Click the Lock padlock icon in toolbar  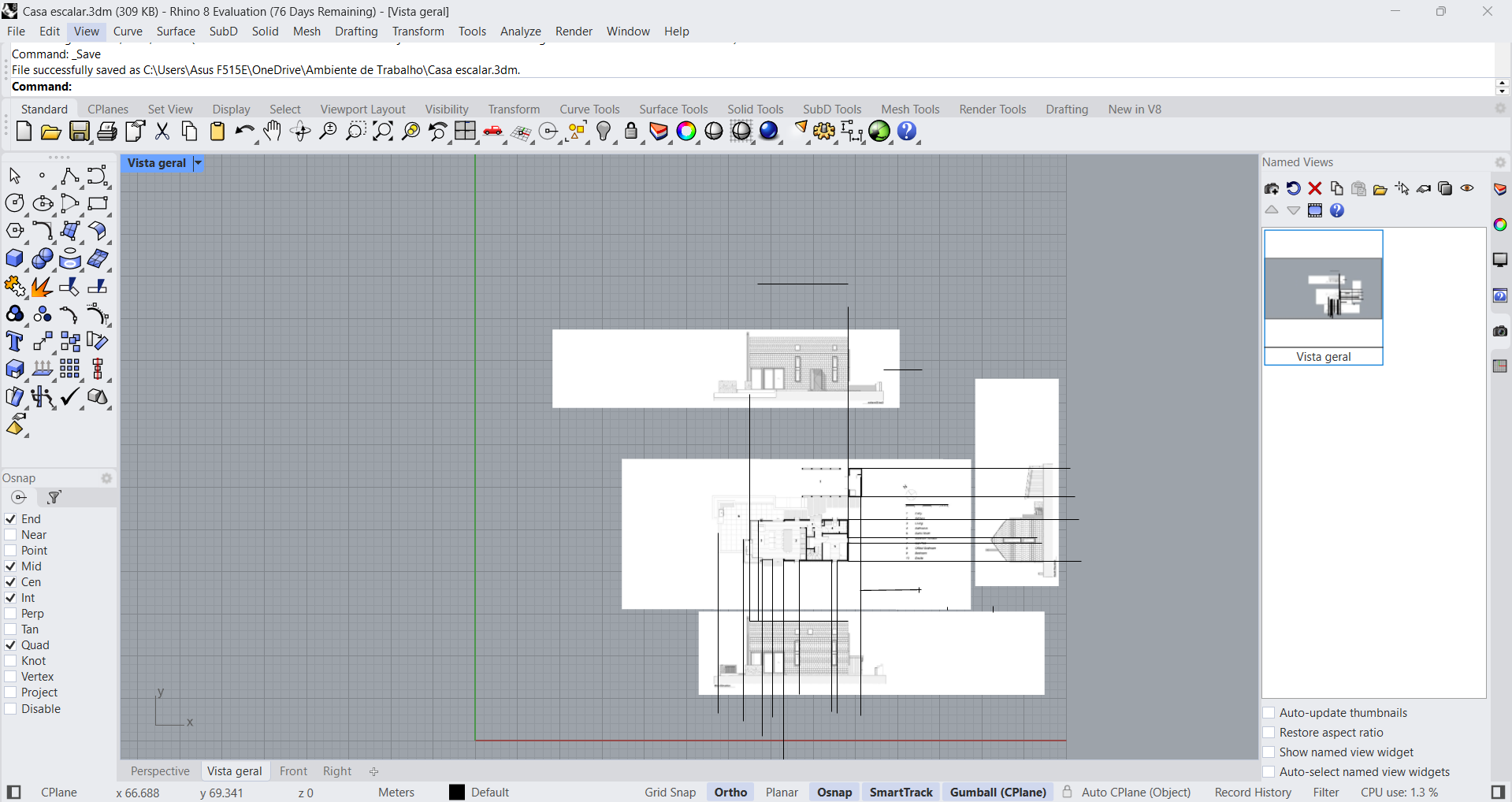tap(631, 132)
